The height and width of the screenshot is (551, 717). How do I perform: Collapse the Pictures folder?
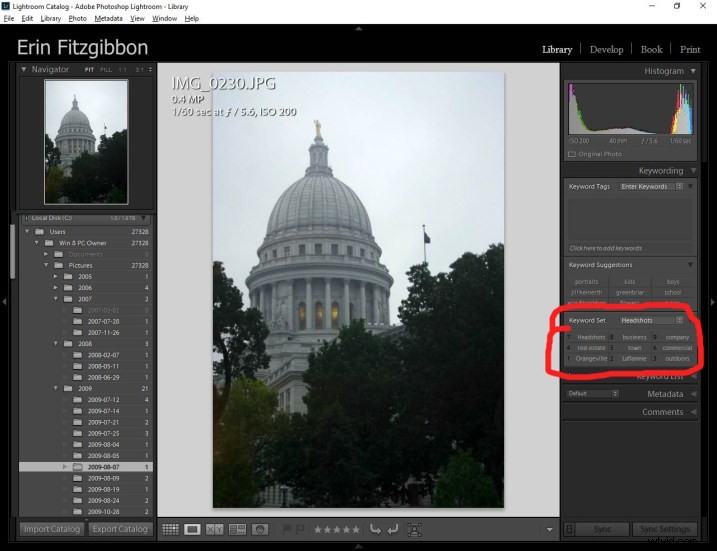pos(46,265)
